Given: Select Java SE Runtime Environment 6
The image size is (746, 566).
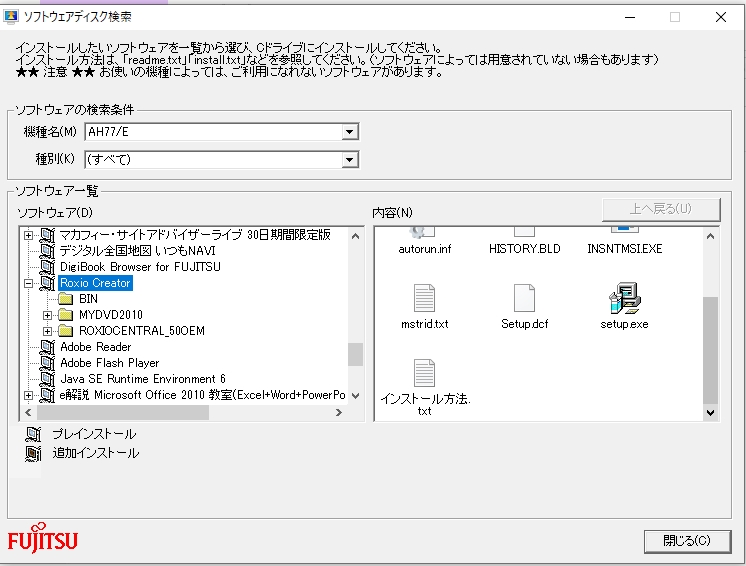Looking at the screenshot, I should click(x=143, y=379).
